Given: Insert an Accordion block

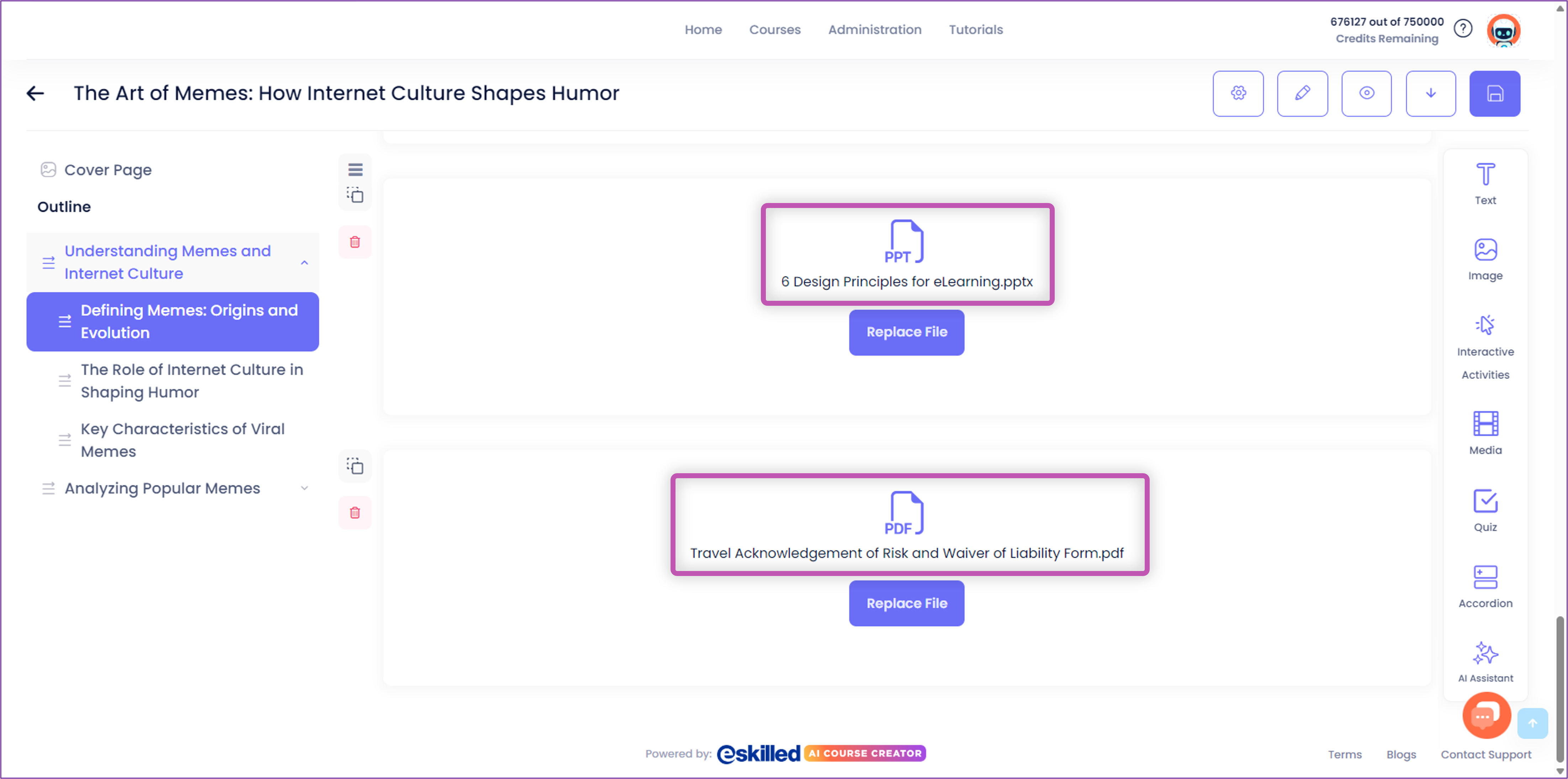Looking at the screenshot, I should 1485,586.
